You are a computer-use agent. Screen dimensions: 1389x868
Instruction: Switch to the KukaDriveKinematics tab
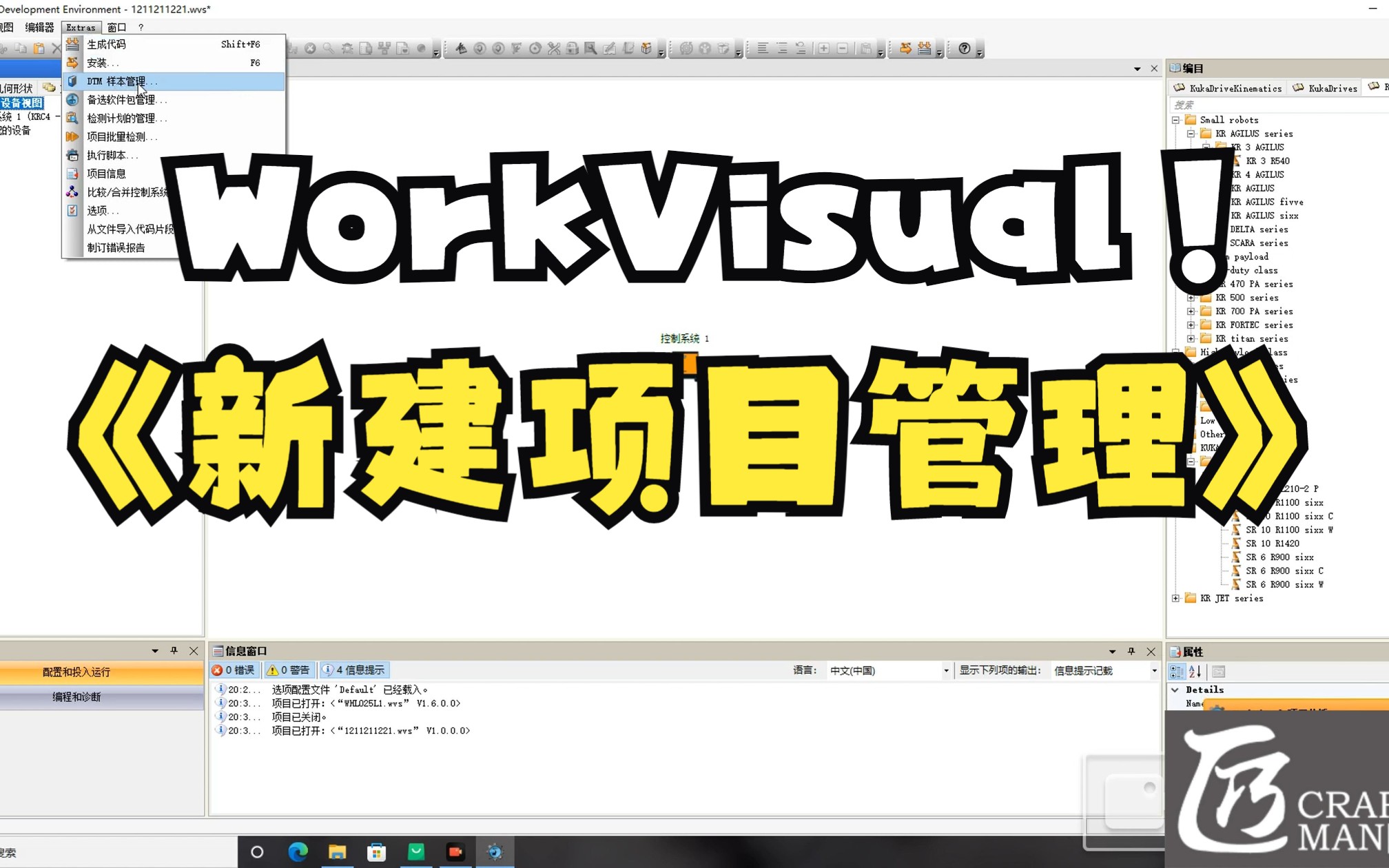tap(1227, 88)
